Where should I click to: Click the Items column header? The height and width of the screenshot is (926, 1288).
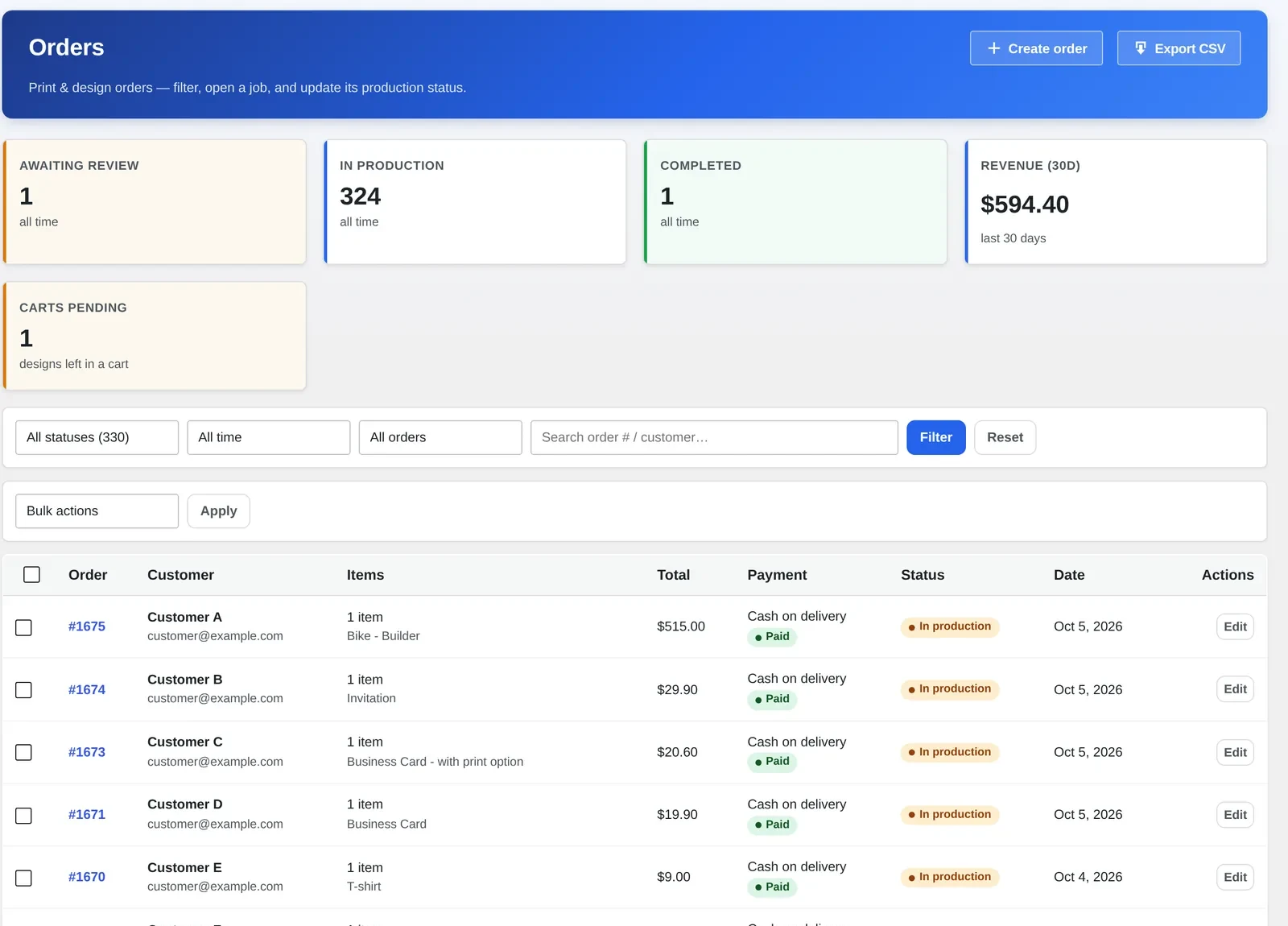click(365, 575)
